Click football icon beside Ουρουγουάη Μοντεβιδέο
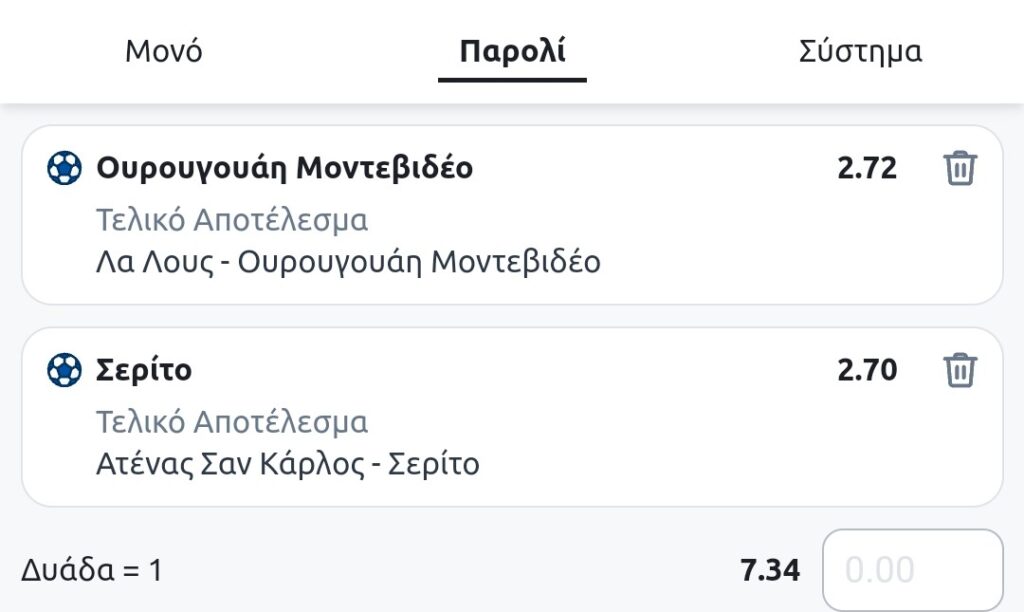Viewport: 1024px width, 612px height. click(64, 169)
